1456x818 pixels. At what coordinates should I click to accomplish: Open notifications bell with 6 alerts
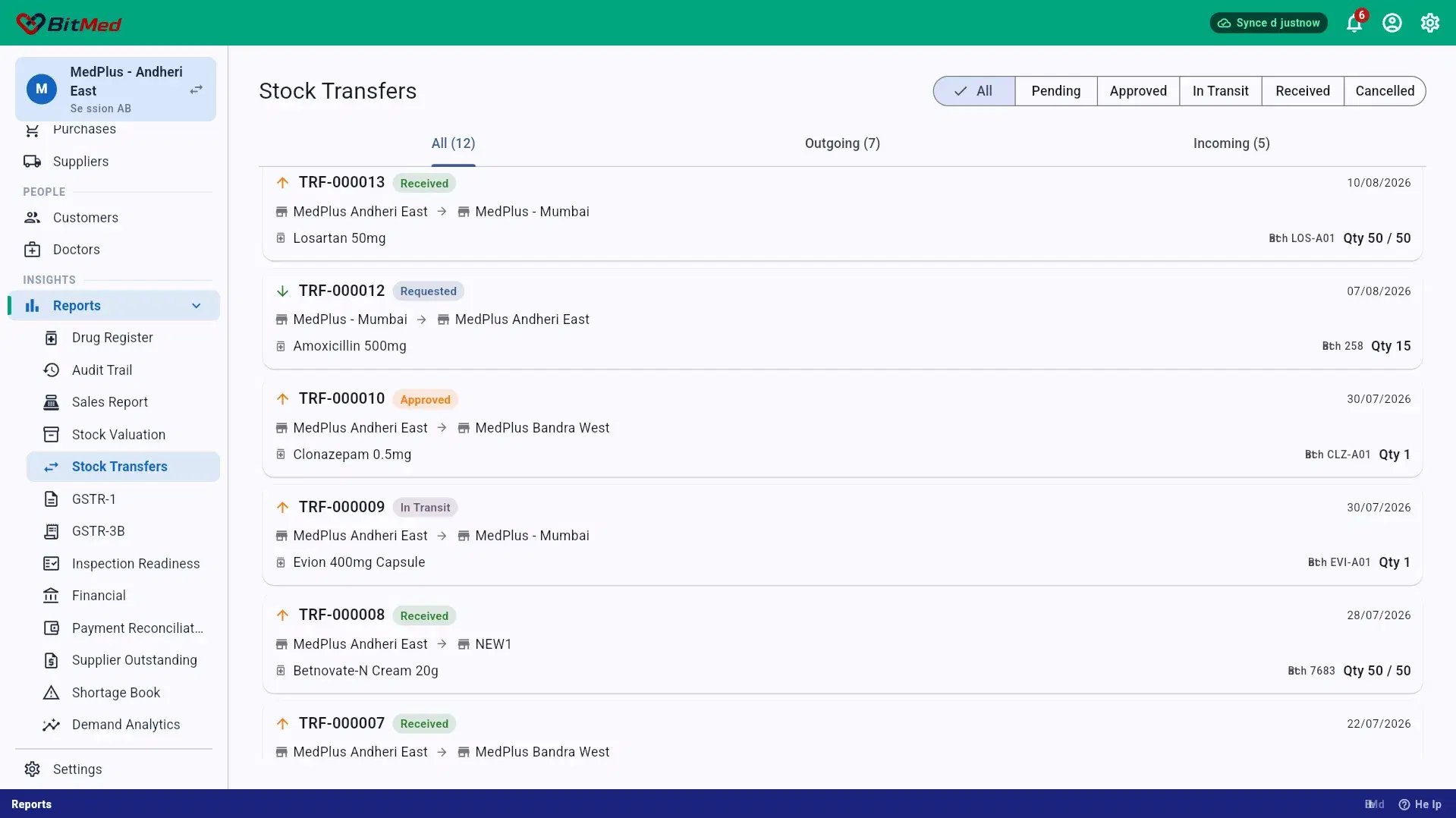pyautogui.click(x=1354, y=23)
